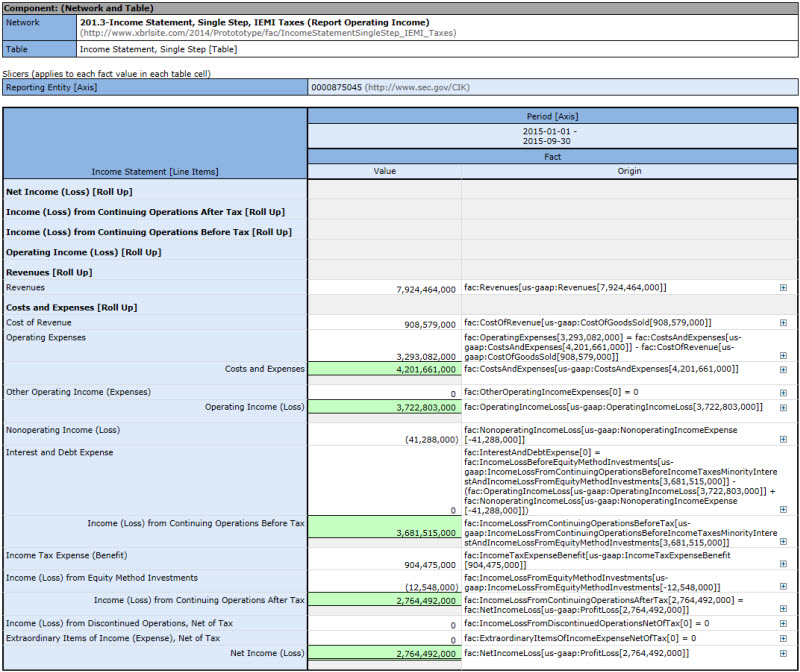Click the Cost of Revenue value 908,579,000
800x672 pixels.
[430, 325]
